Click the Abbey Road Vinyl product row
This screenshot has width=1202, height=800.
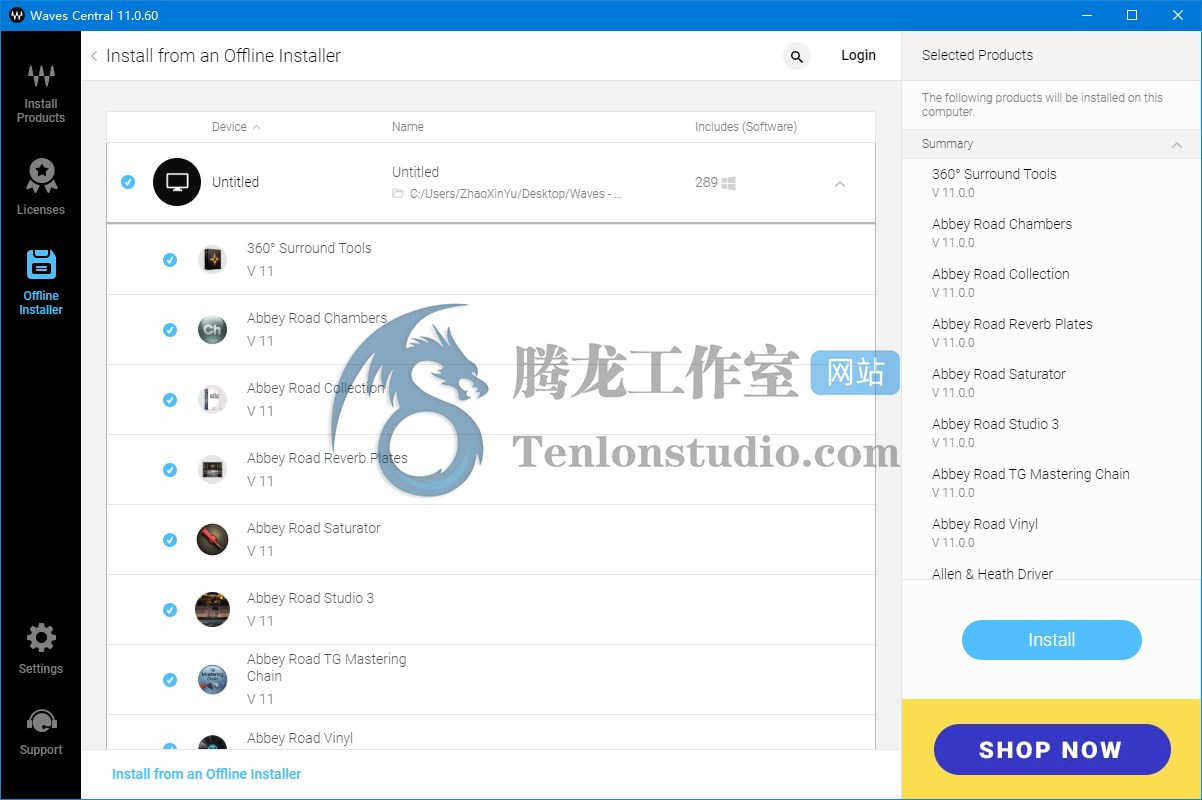(490, 733)
